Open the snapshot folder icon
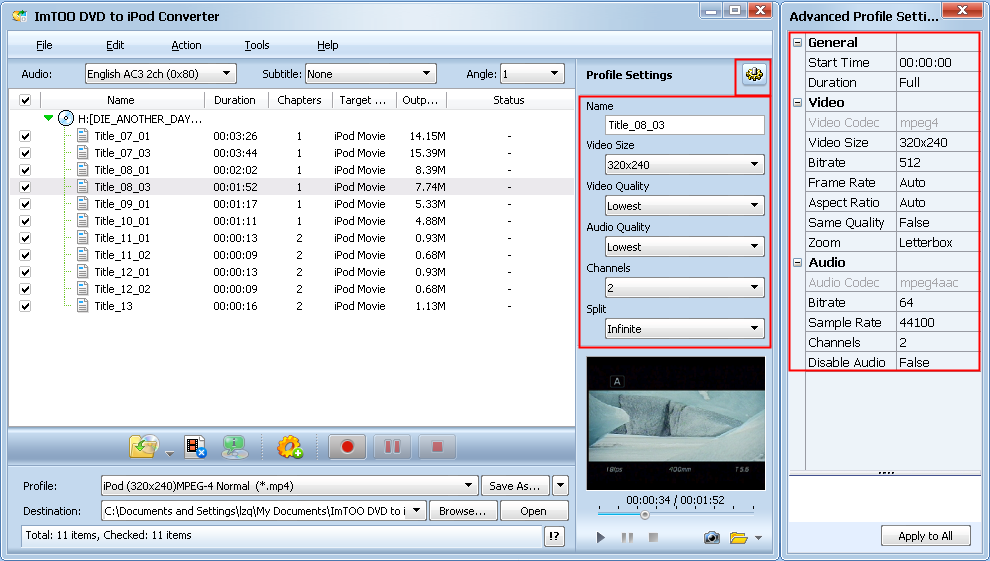The width and height of the screenshot is (990, 561). (x=738, y=538)
